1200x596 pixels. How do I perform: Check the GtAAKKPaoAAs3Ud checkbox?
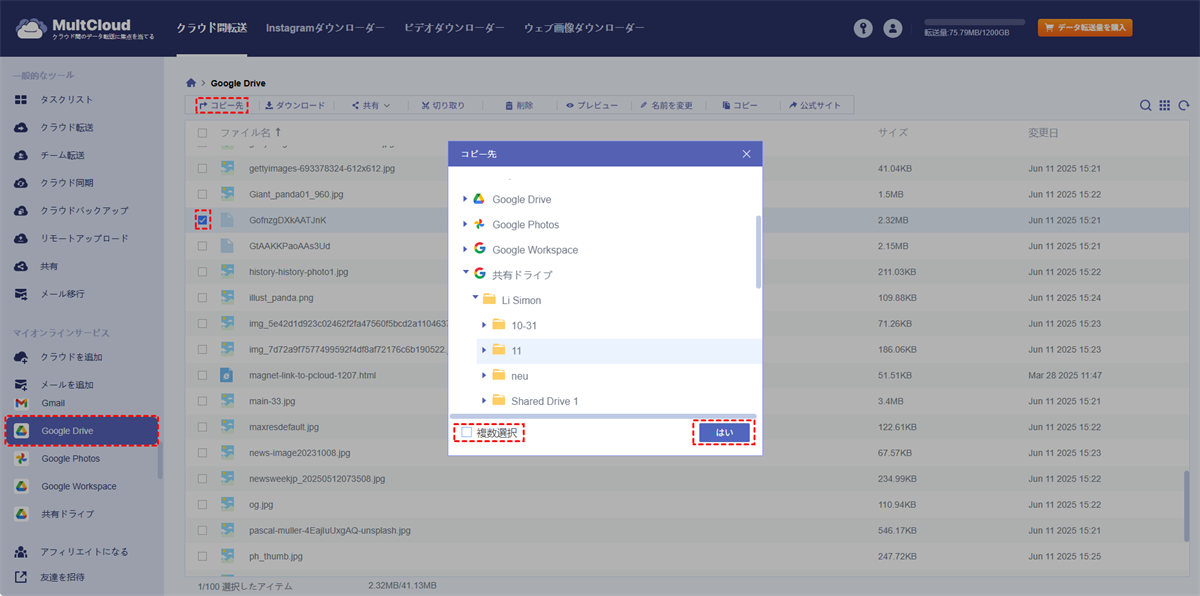[x=202, y=245]
